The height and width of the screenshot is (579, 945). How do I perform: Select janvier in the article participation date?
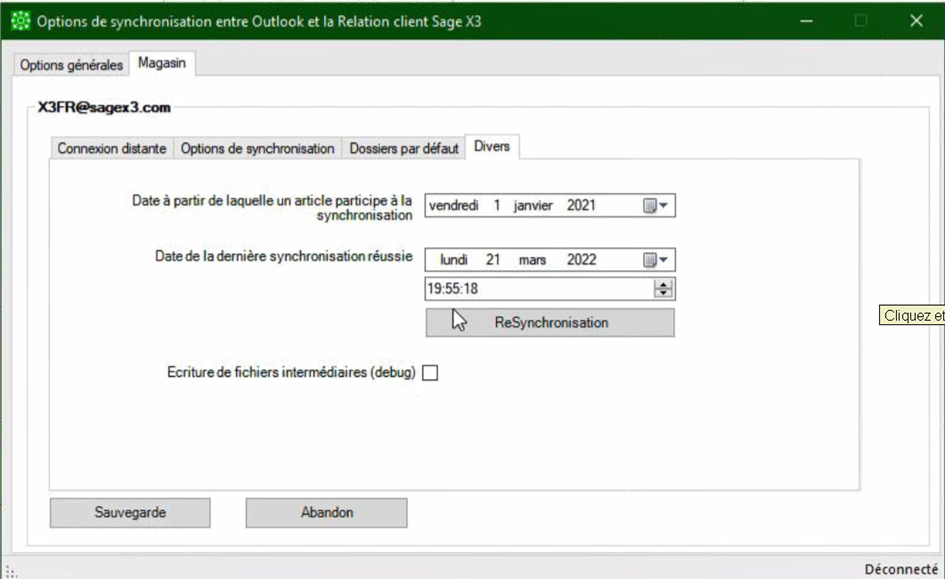tap(533, 205)
